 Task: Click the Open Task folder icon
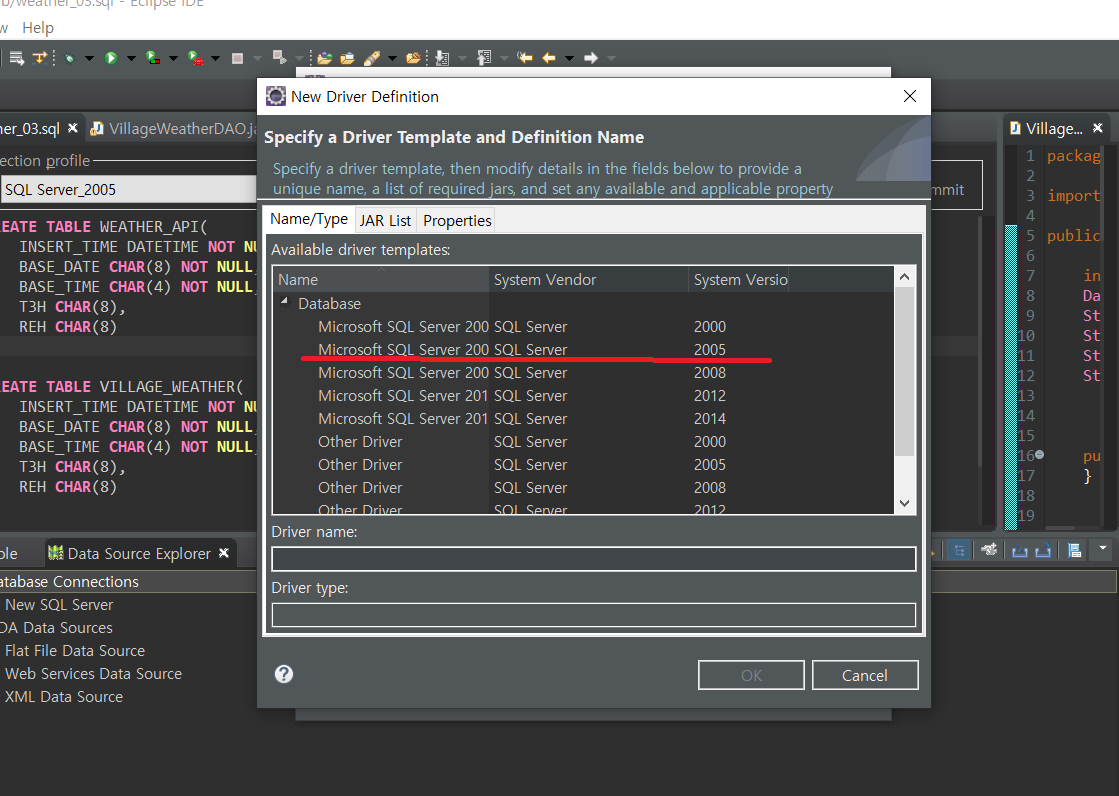click(348, 59)
